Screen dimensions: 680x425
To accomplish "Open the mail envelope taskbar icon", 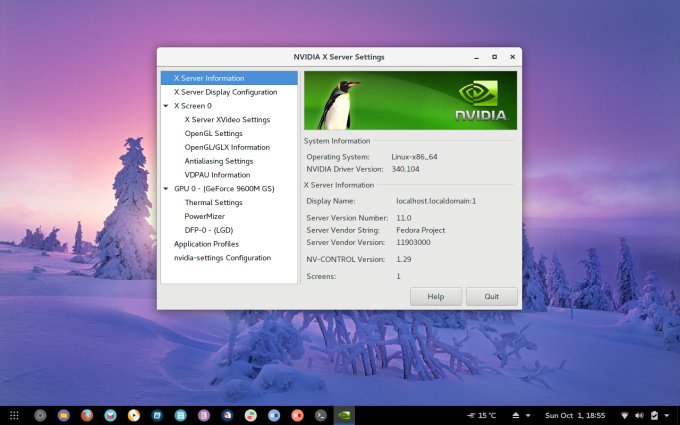I will [111, 415].
